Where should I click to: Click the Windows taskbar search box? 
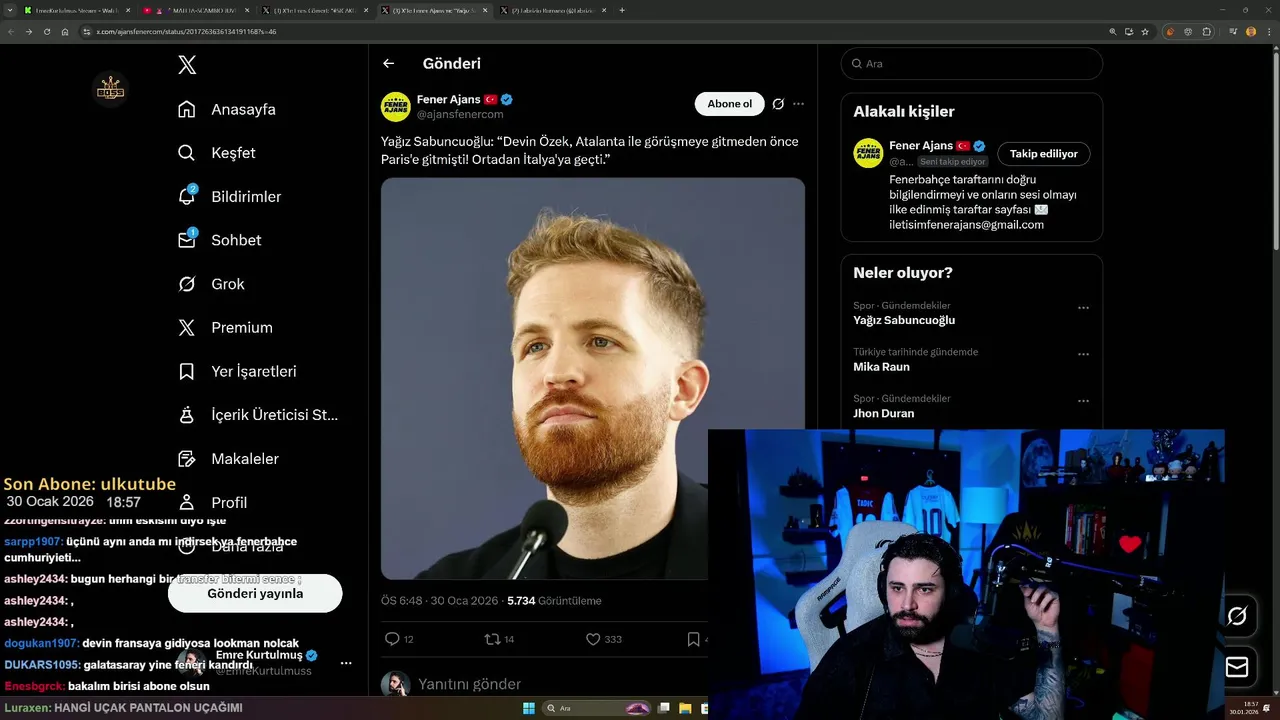(x=595, y=709)
